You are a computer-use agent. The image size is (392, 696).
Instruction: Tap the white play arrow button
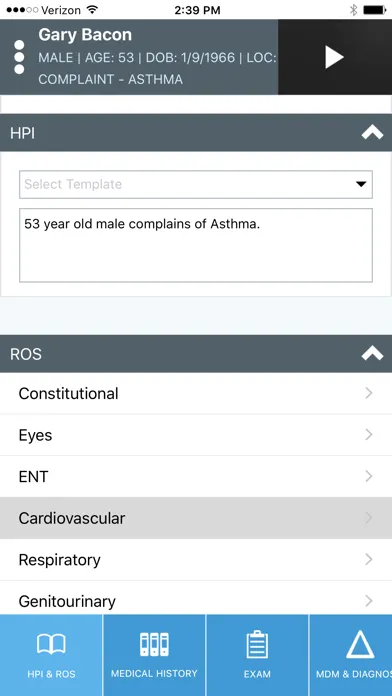point(334,57)
